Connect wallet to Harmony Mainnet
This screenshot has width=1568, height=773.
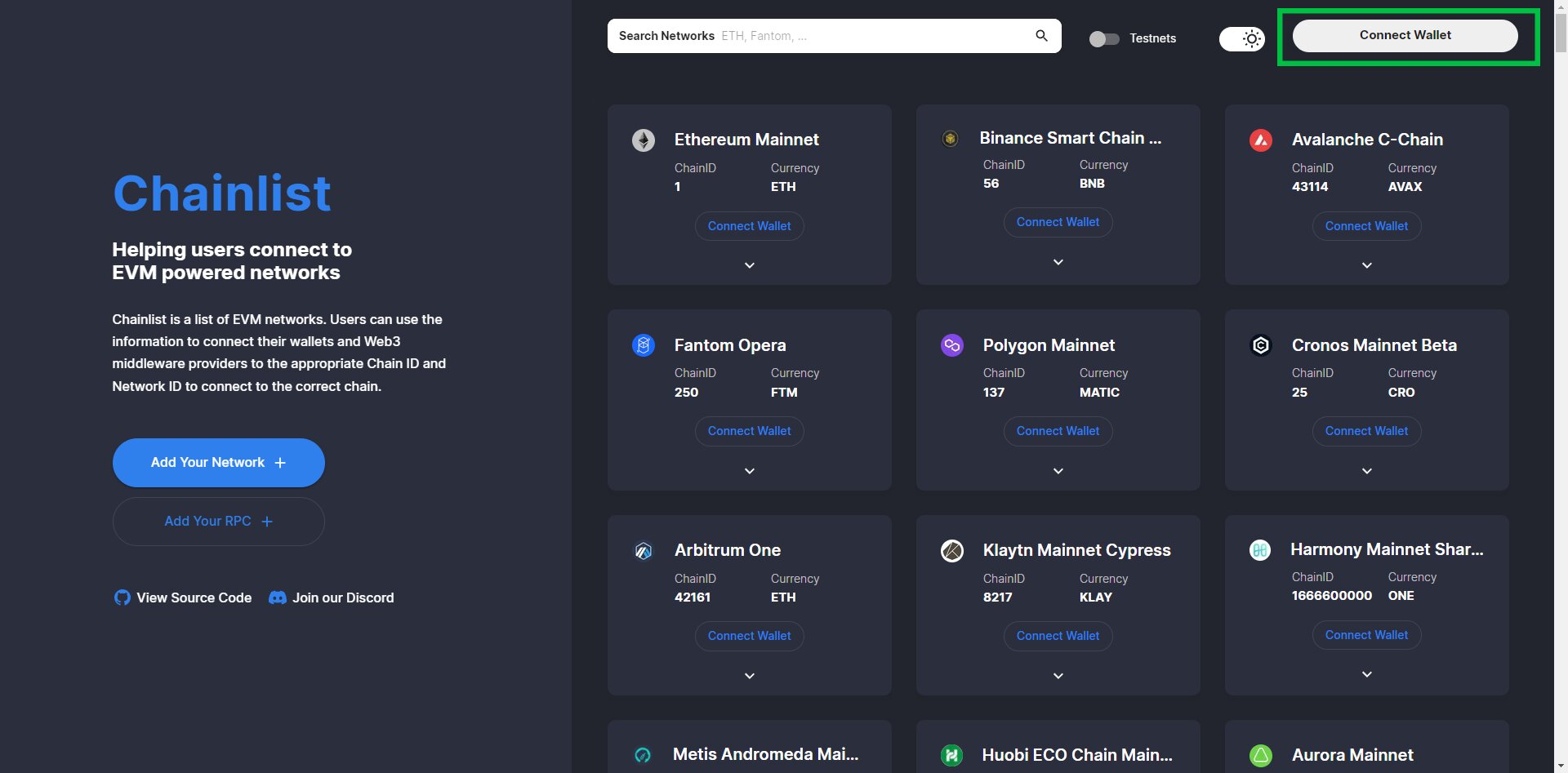click(1367, 635)
